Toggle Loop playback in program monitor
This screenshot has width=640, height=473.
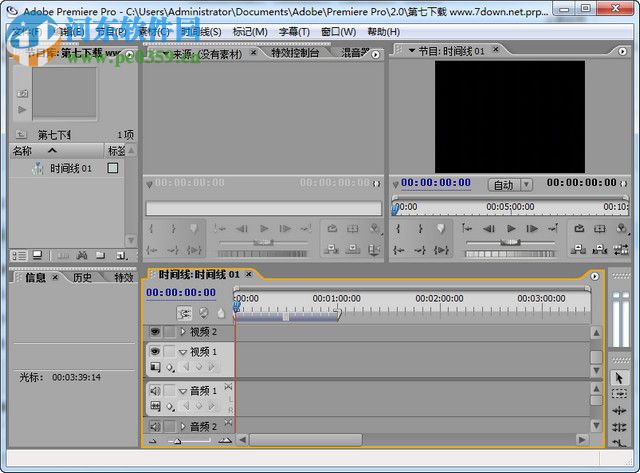point(579,229)
